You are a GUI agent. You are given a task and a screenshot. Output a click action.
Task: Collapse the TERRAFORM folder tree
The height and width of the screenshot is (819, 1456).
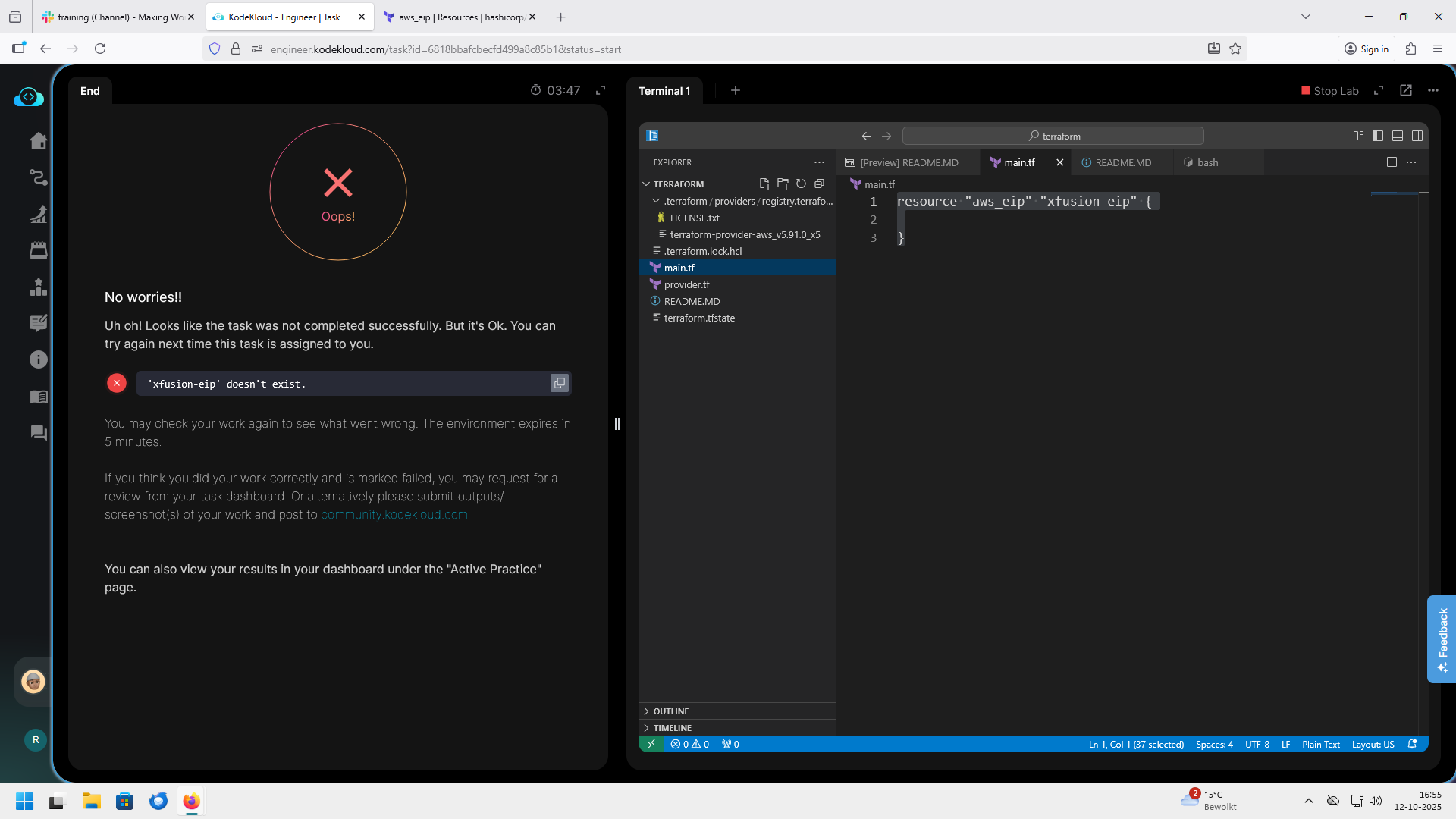(678, 184)
